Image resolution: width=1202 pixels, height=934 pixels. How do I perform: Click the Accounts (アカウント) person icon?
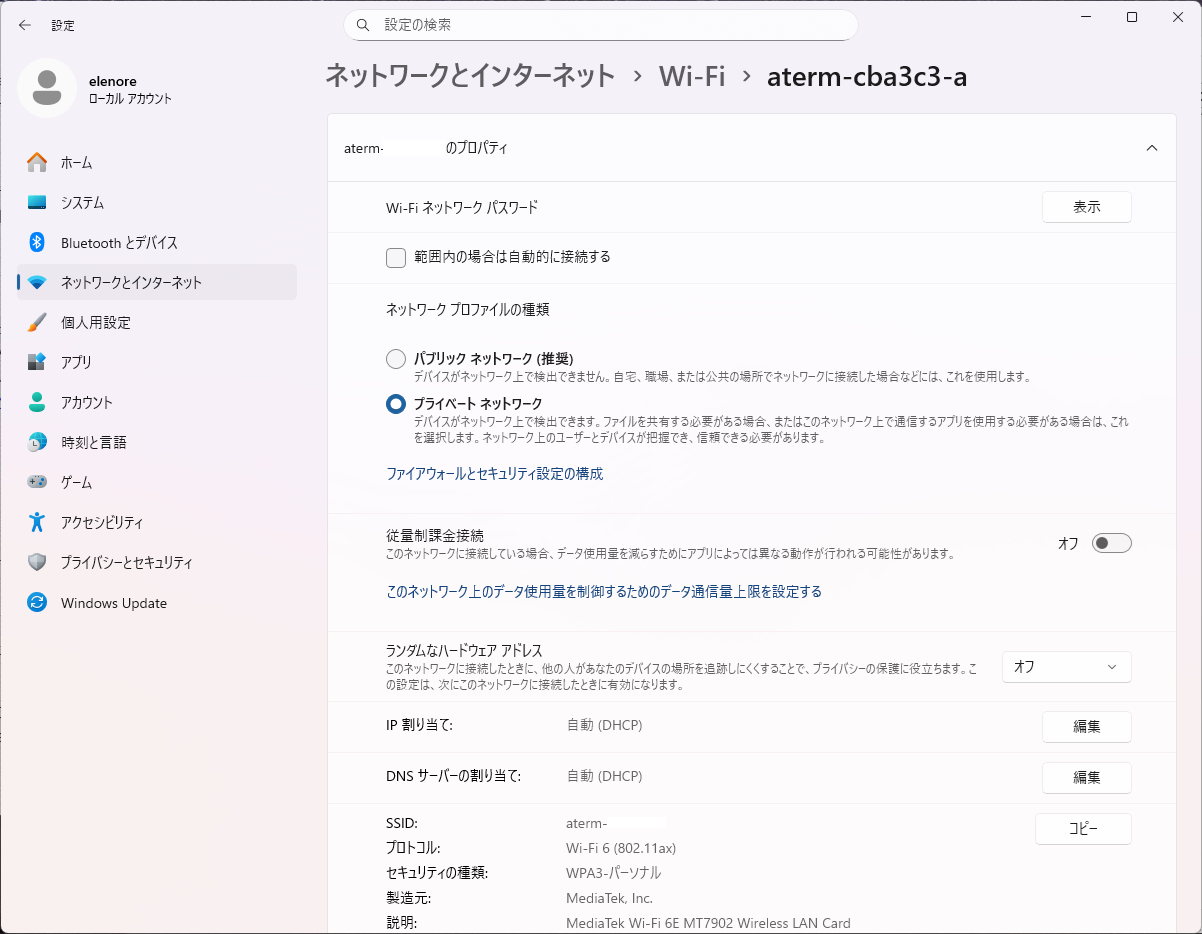click(x=37, y=402)
